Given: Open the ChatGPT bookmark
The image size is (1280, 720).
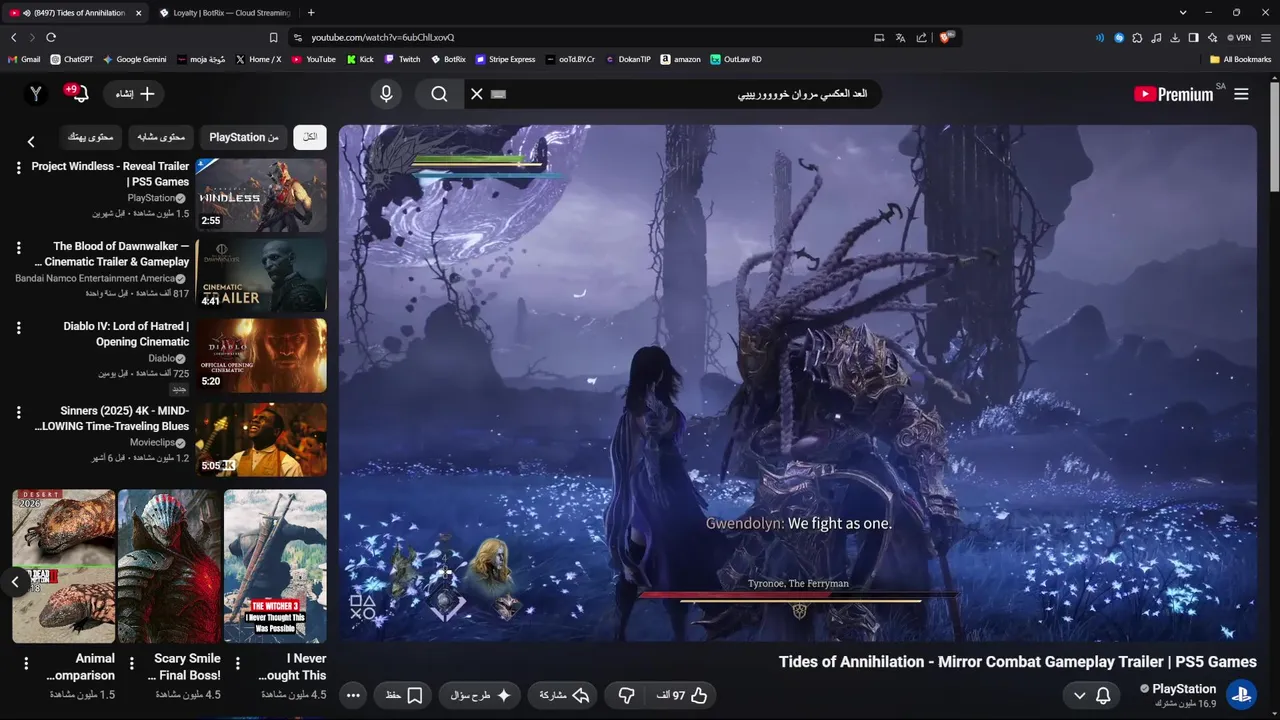Looking at the screenshot, I should tap(72, 59).
